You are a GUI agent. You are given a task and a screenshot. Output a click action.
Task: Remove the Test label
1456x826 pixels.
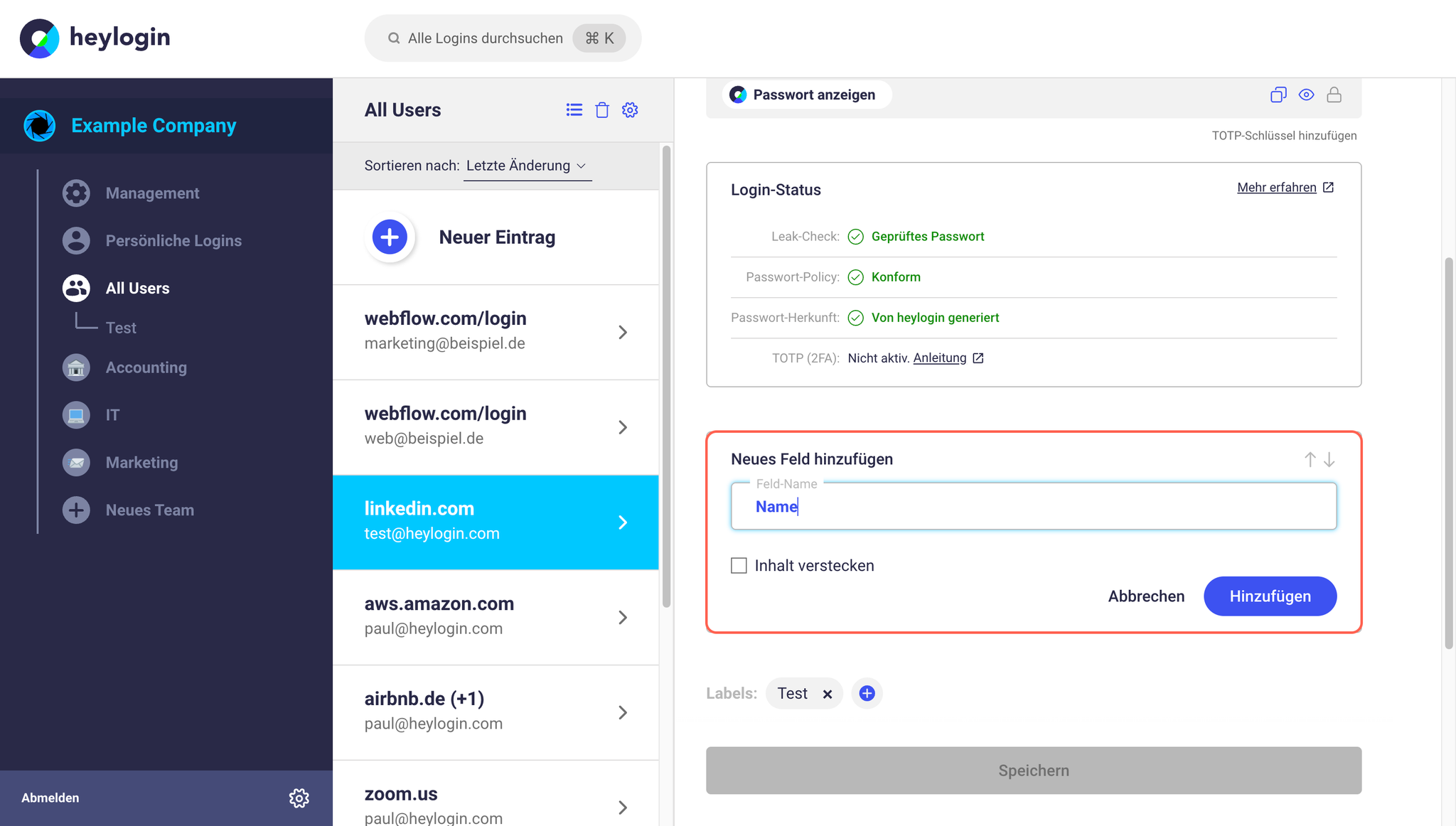click(x=828, y=694)
